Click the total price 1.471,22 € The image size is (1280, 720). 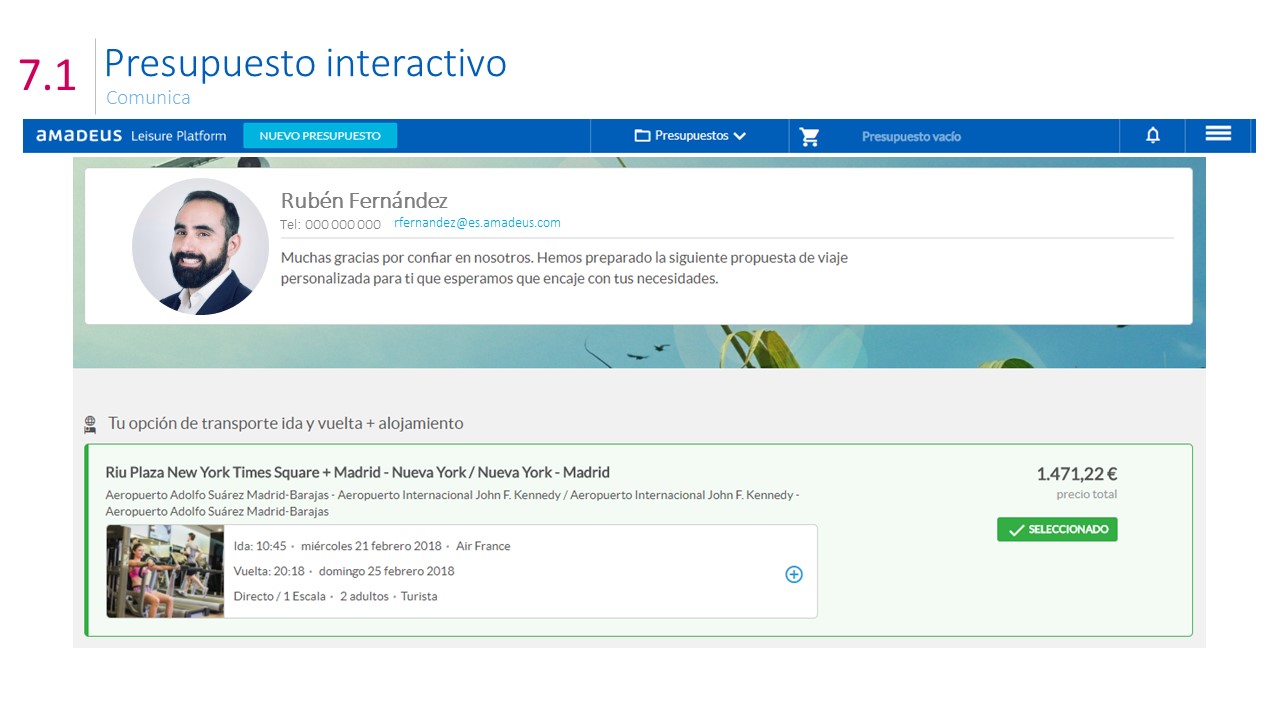click(x=1077, y=474)
